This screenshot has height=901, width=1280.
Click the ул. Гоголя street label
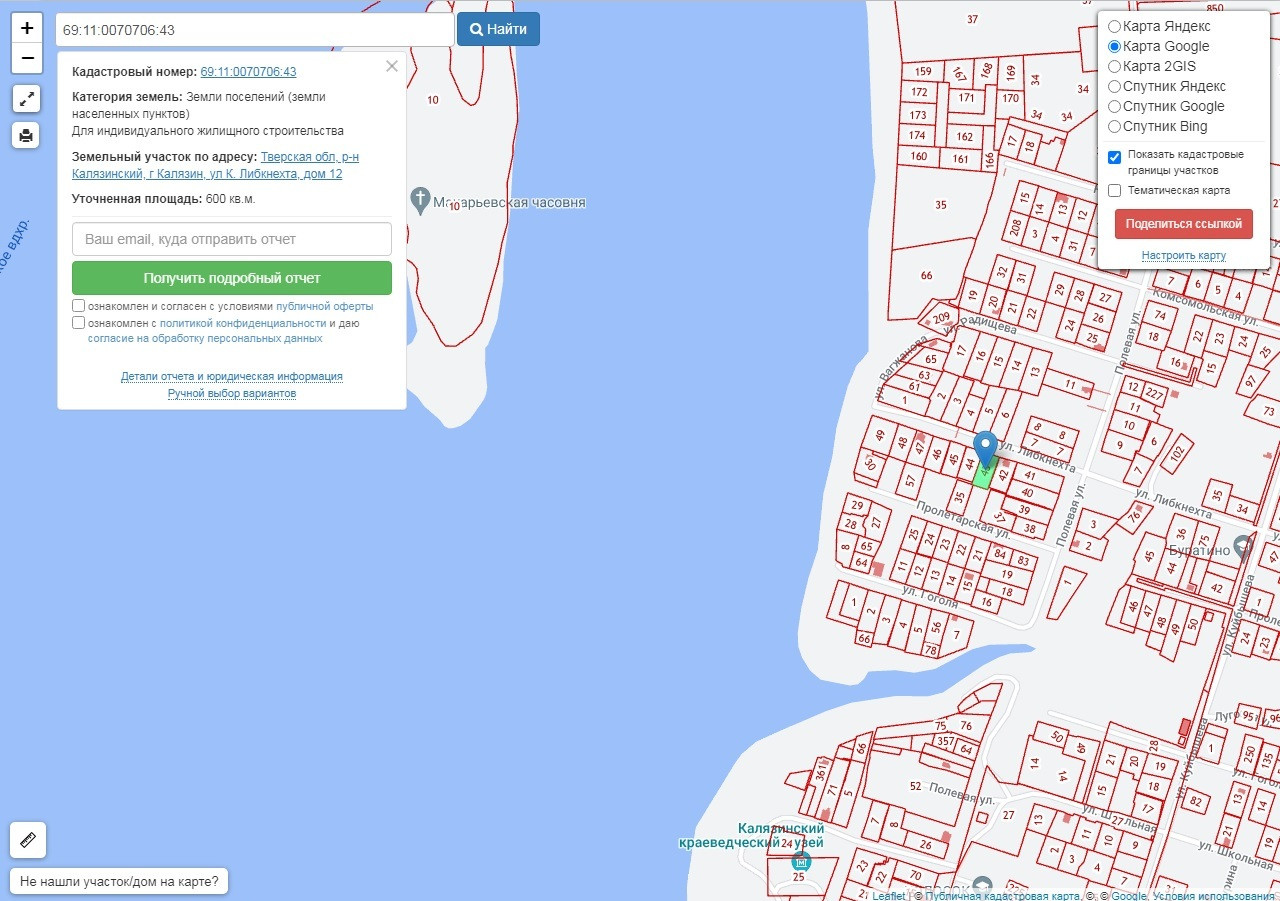[930, 597]
